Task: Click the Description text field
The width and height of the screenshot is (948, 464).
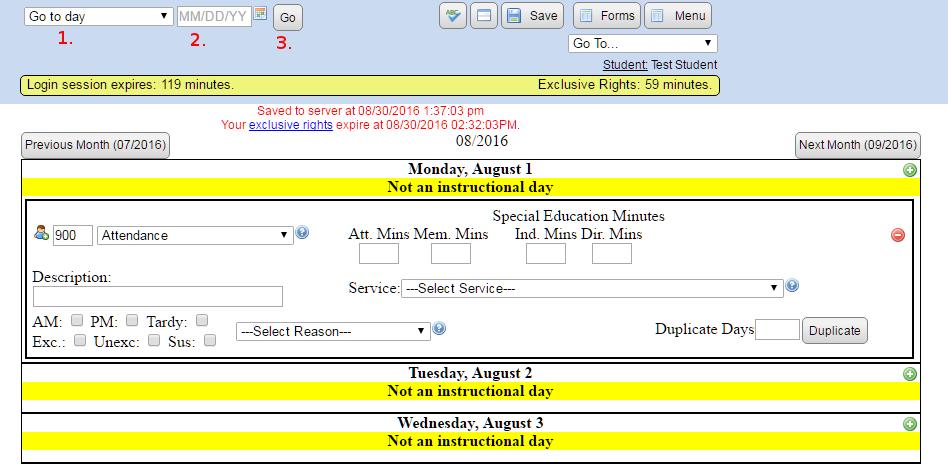Action: pos(158,296)
